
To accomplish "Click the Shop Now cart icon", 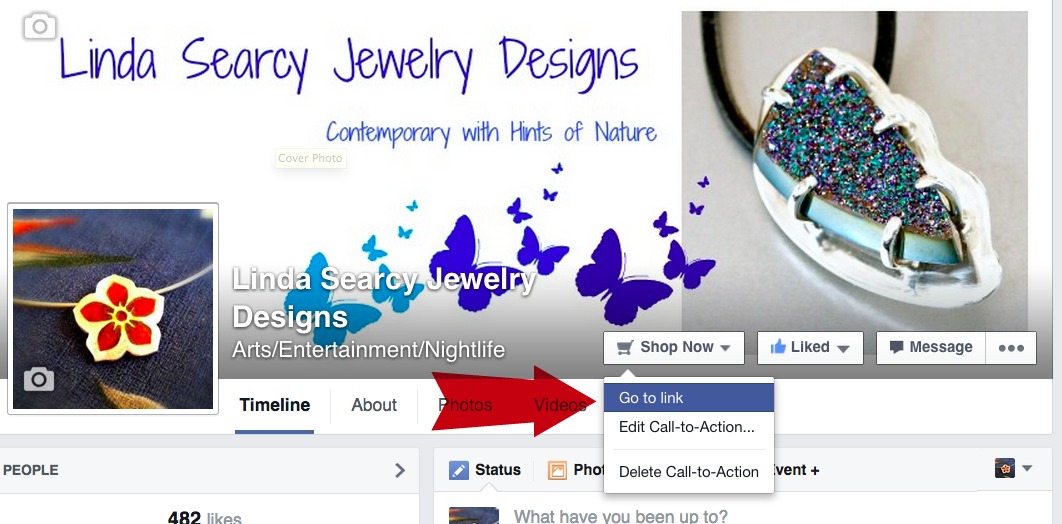I will pyautogui.click(x=625, y=347).
